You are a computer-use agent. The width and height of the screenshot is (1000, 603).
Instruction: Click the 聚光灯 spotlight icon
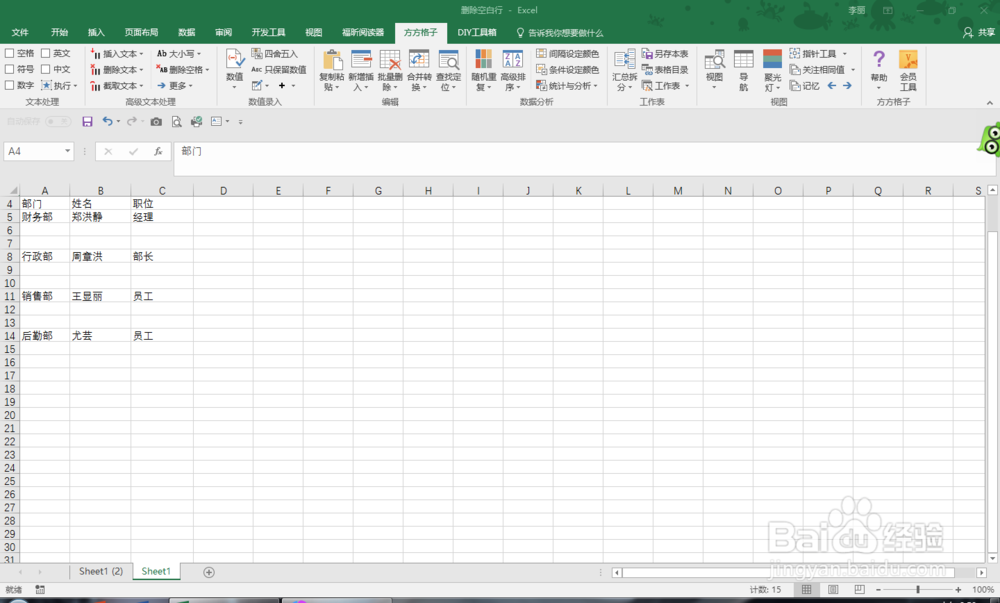click(772, 59)
